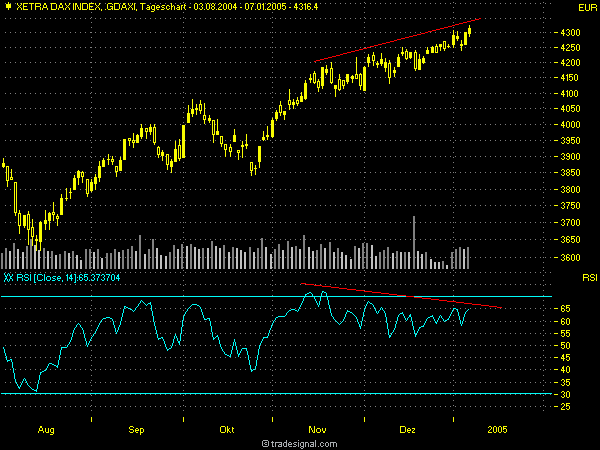This screenshot has width=600, height=450.
Task: Click the 50 value on the RSI axis
Action: [565, 346]
